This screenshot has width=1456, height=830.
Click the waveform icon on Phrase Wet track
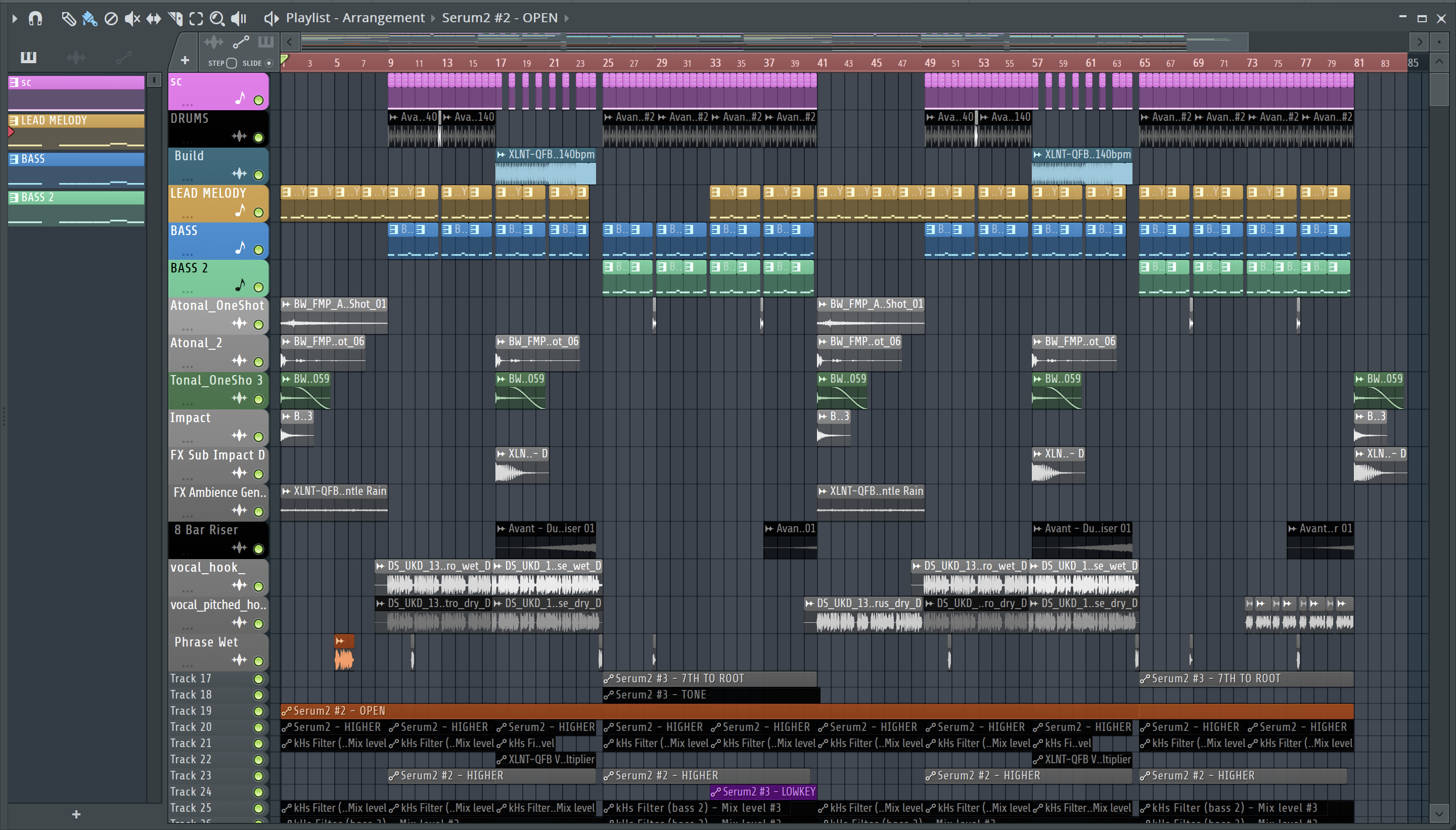coord(240,660)
